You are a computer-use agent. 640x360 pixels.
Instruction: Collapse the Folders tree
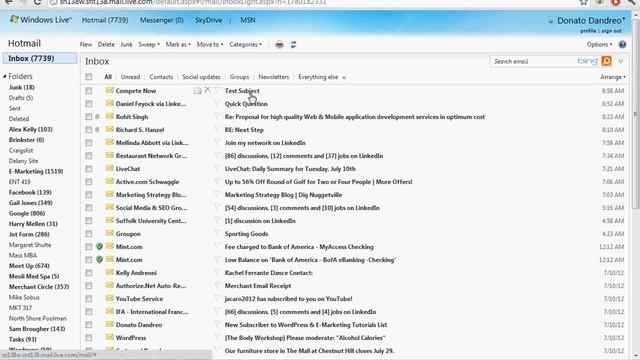(5, 76)
